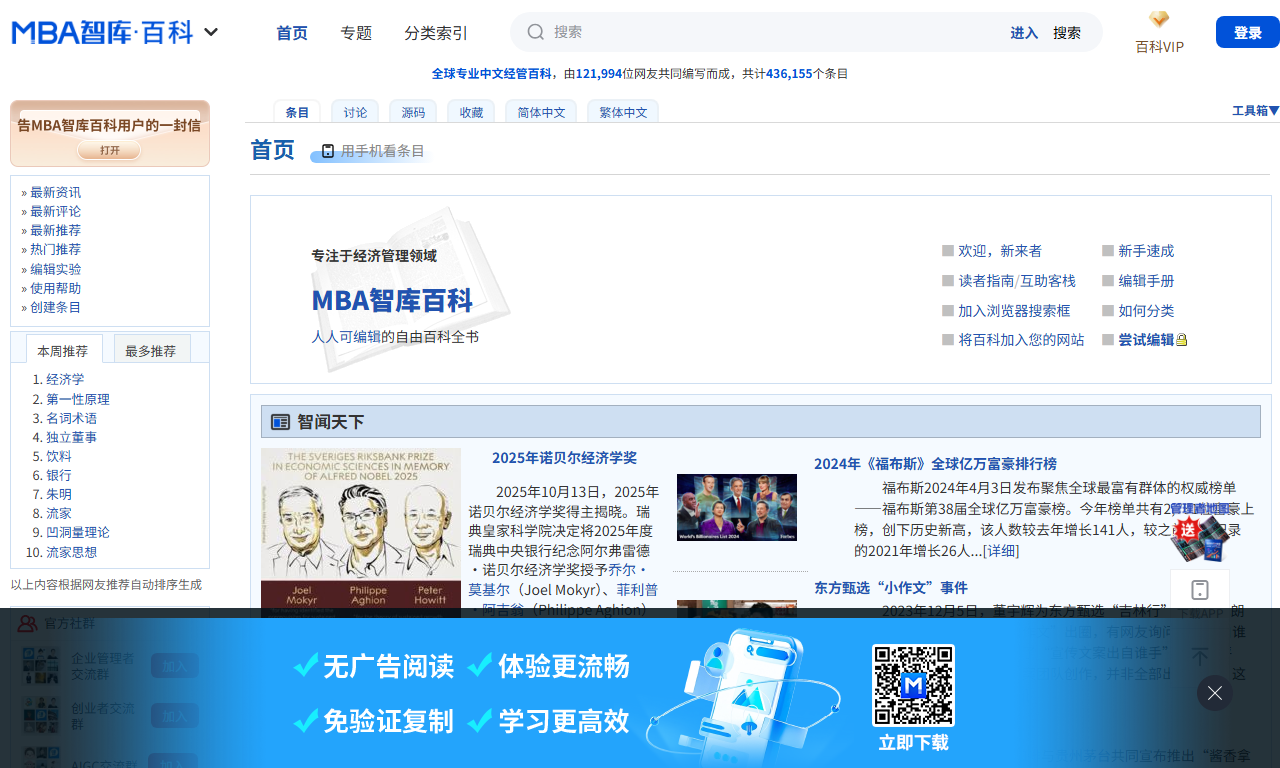Click the MBA智库百科 logo
The width and height of the screenshot is (1280, 768).
pos(102,32)
